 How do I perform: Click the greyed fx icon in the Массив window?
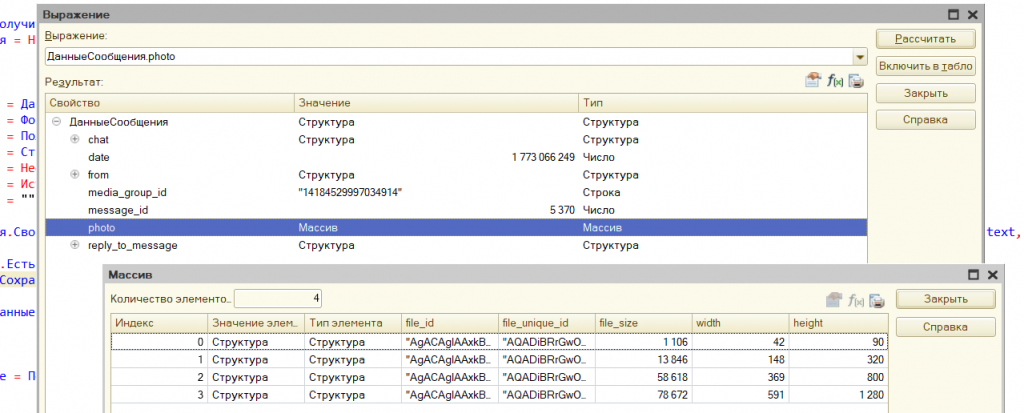tap(855, 300)
